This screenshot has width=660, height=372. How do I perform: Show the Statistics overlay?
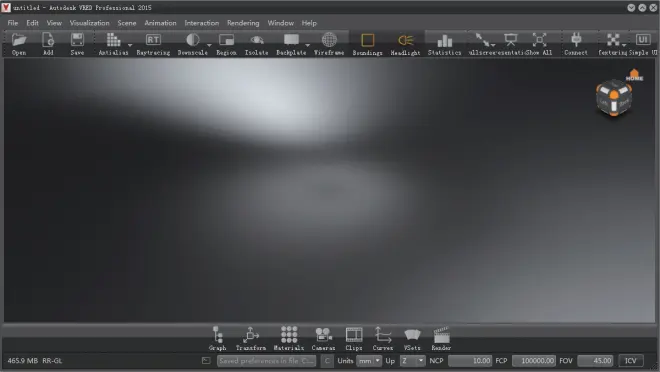(444, 44)
